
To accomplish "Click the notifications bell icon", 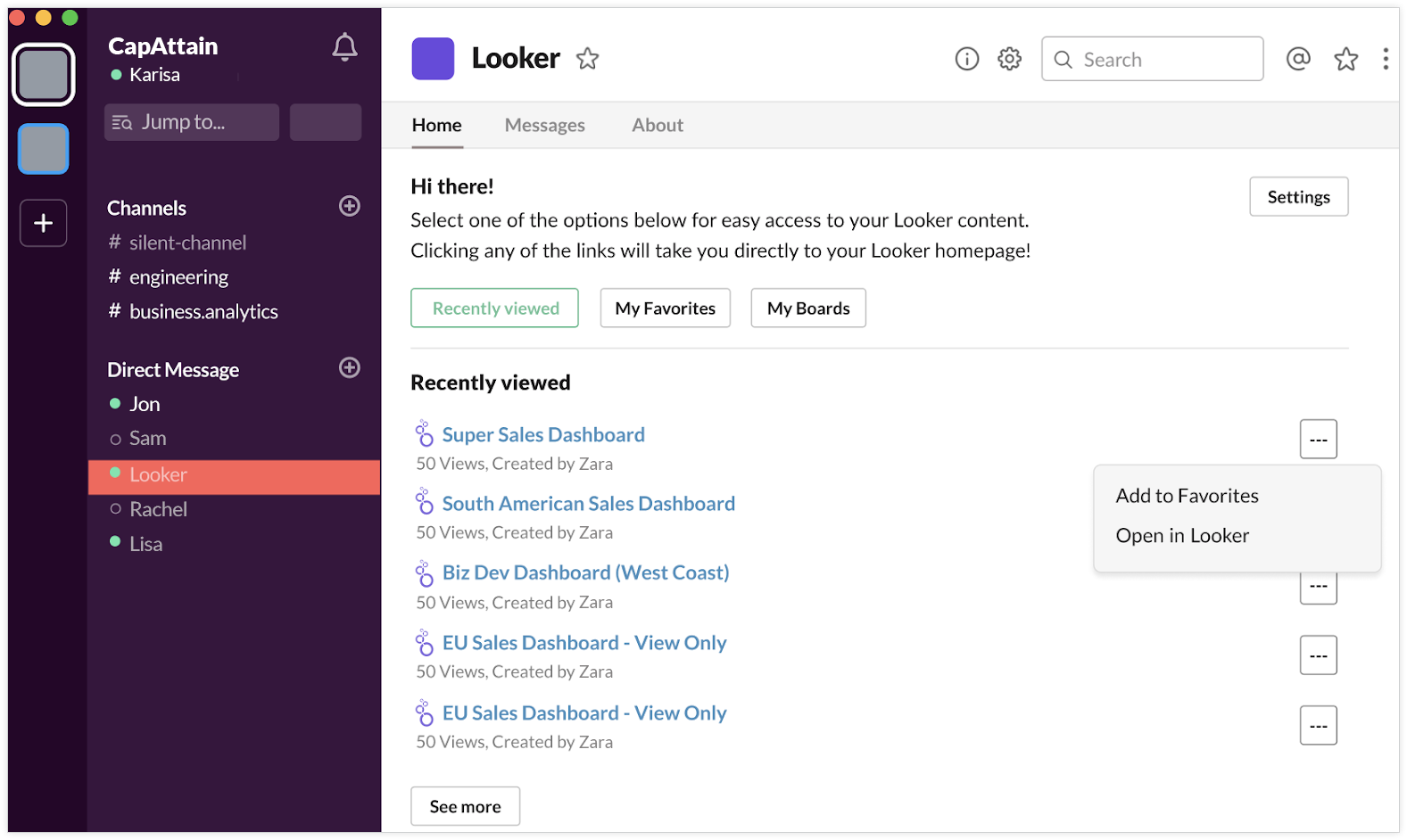I will tap(344, 47).
